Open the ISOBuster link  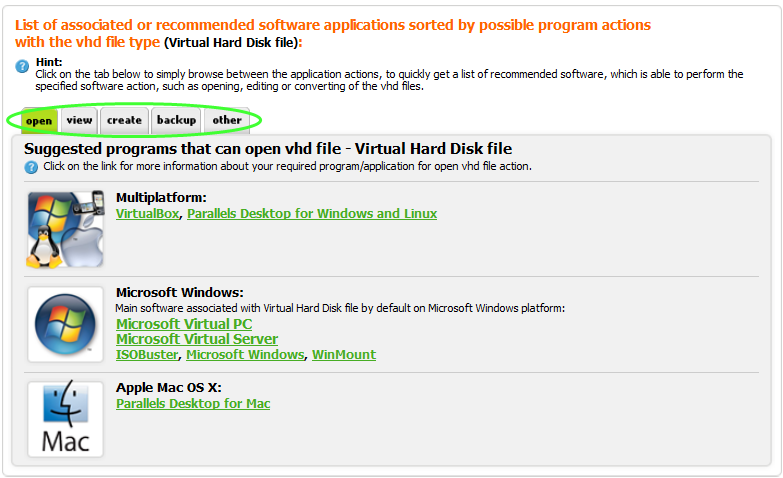pos(147,355)
